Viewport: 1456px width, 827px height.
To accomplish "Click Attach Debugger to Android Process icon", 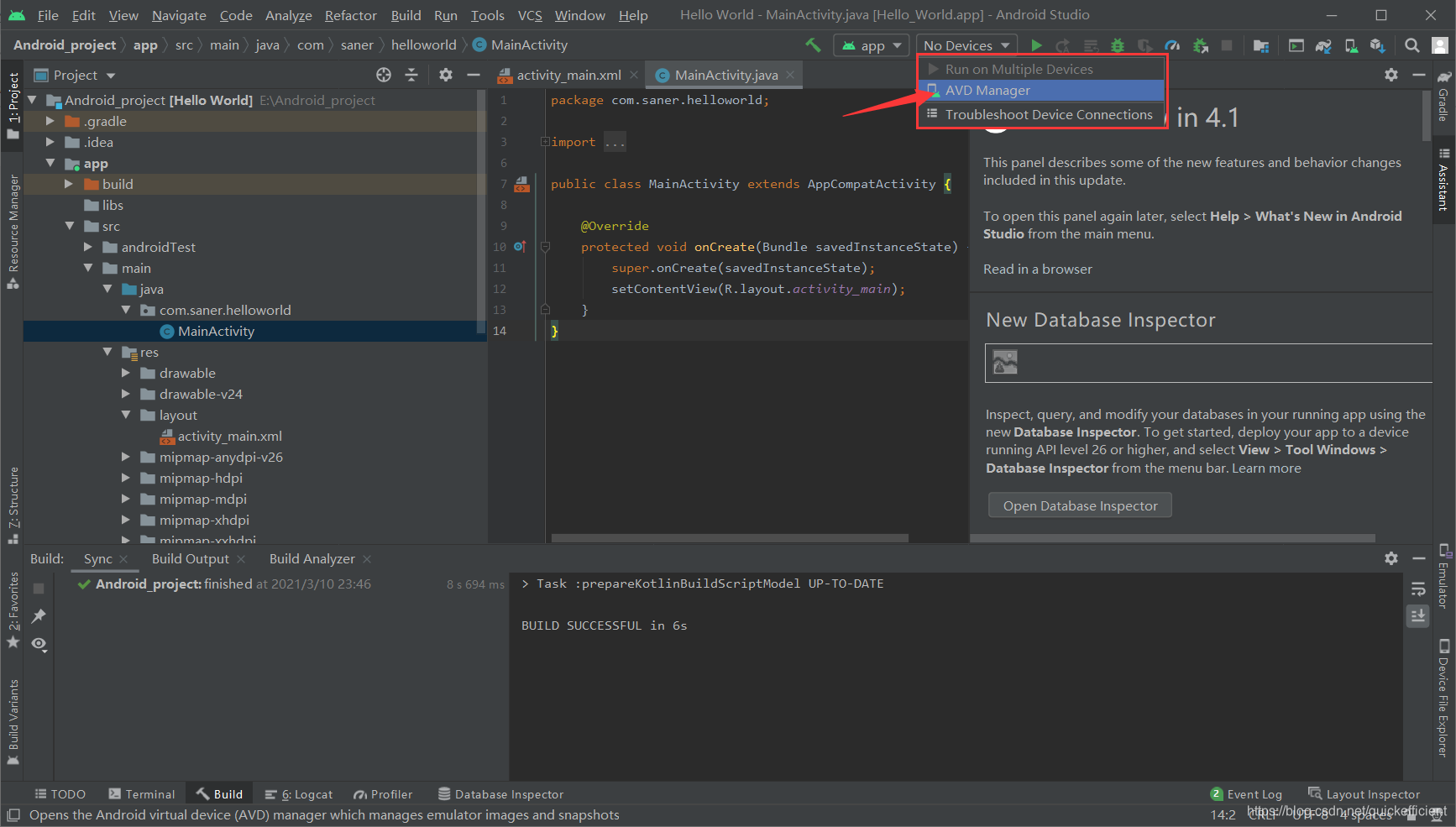I will (1201, 45).
